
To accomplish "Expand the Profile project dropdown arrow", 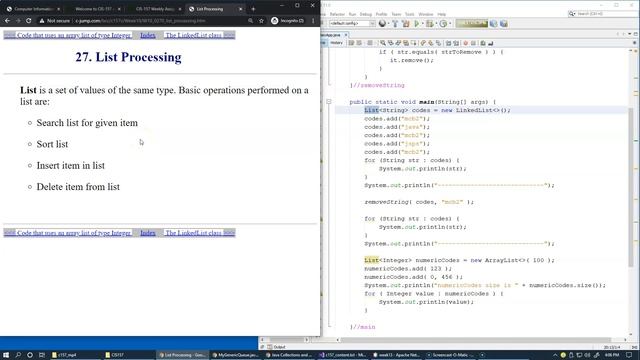I will (450, 24).
